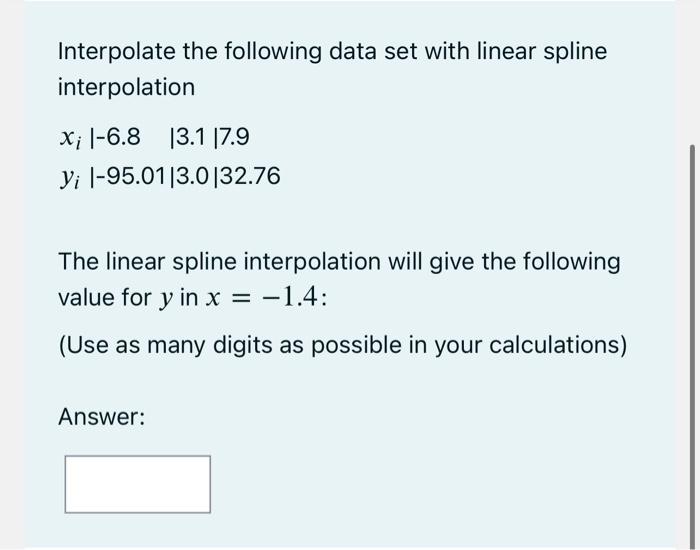Click the y value 32.76 in table
The height and width of the screenshot is (550, 700).
click(250, 176)
